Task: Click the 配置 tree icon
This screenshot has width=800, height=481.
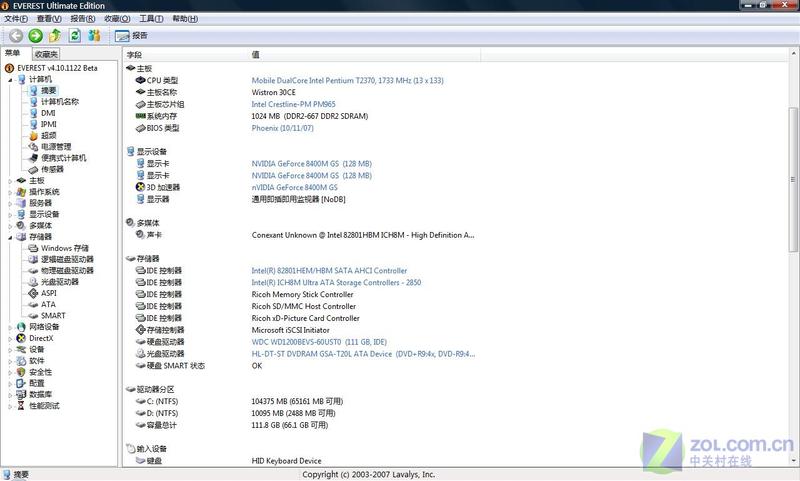Action: (x=21, y=383)
